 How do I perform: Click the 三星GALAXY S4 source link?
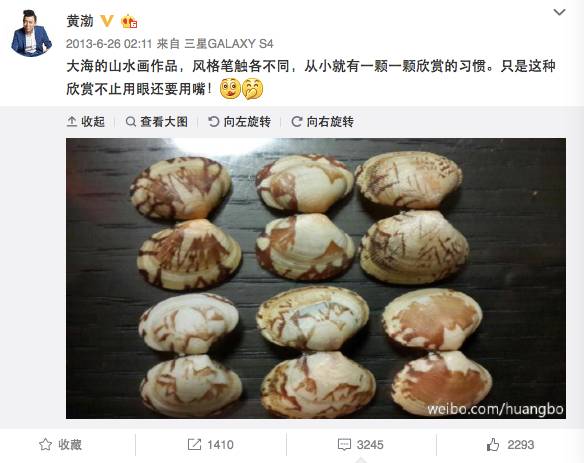click(229, 44)
